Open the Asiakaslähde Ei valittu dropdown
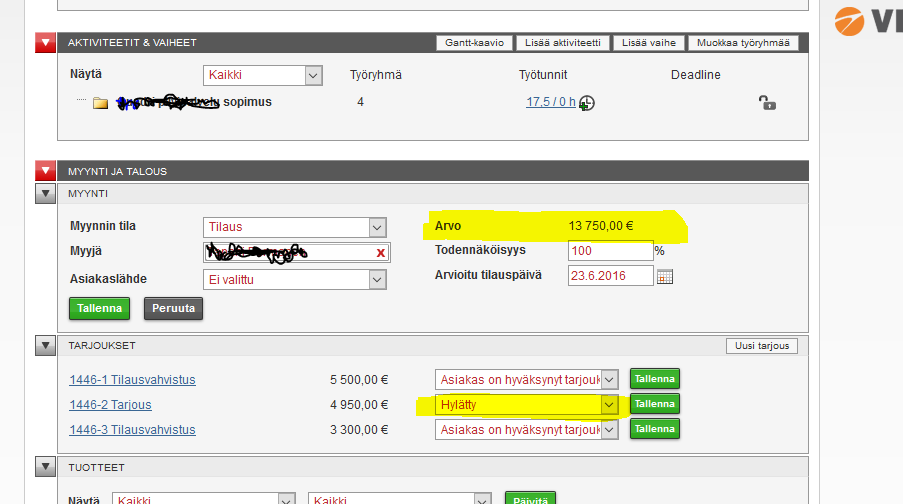903x504 pixels. pyautogui.click(x=294, y=280)
